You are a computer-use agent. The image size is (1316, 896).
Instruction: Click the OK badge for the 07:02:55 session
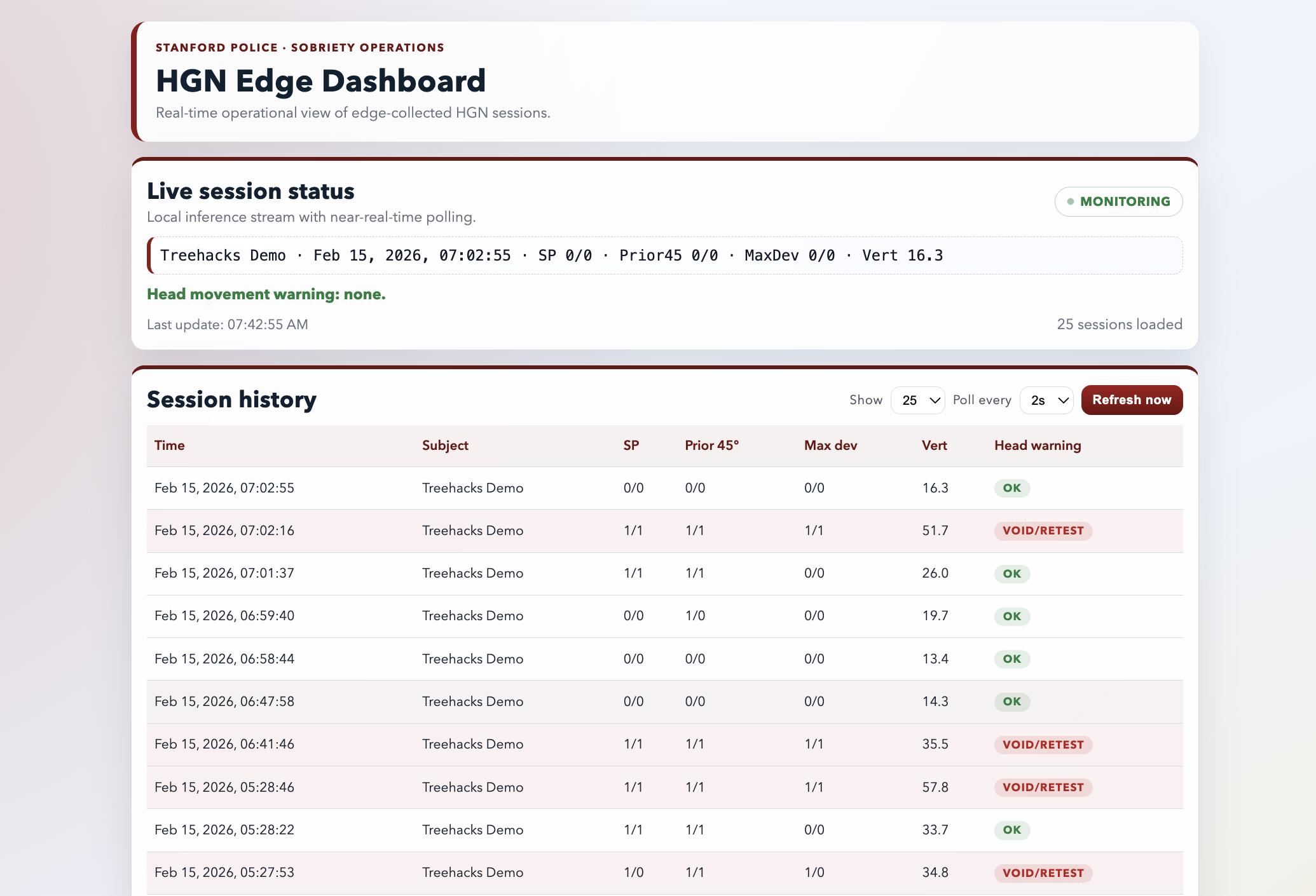(1011, 488)
